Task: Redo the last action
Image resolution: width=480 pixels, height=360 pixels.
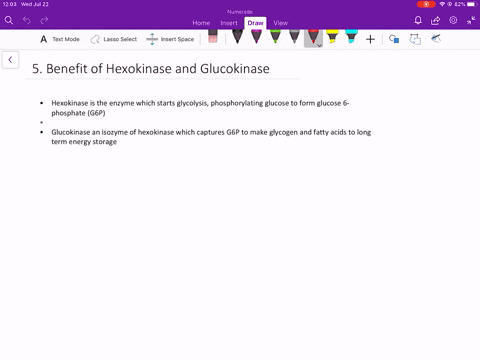Action: [x=44, y=20]
